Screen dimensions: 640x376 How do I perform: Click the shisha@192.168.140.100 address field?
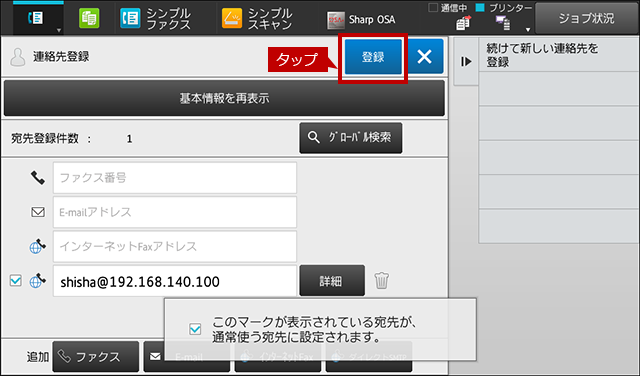tap(175, 281)
